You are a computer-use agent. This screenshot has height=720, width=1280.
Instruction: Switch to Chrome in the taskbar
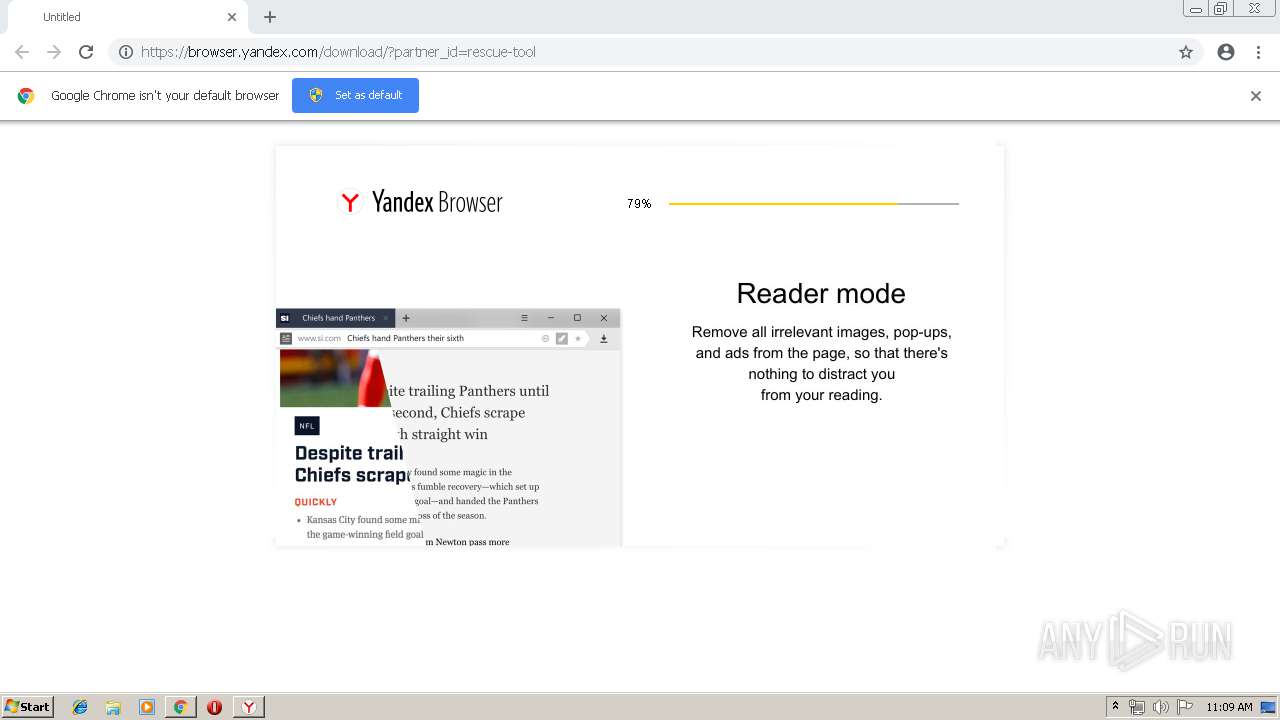point(180,707)
